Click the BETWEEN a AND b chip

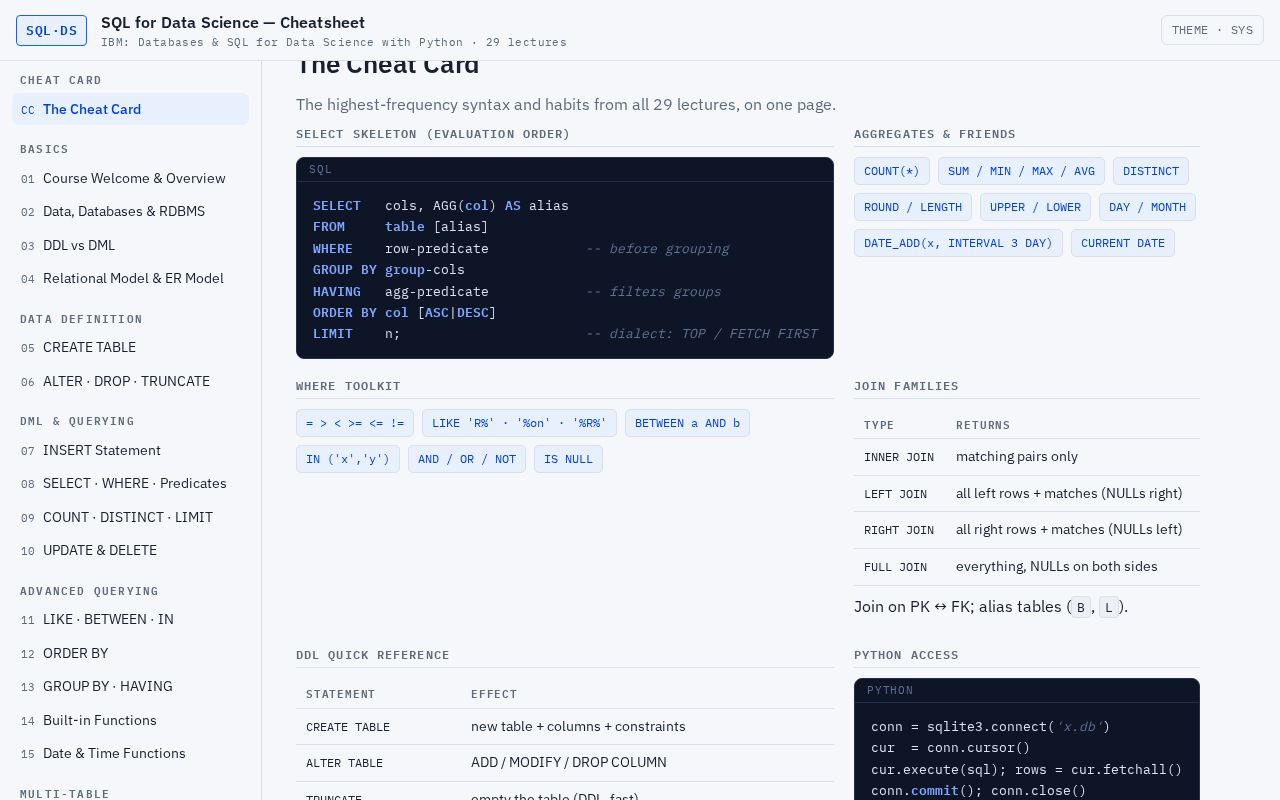(687, 423)
